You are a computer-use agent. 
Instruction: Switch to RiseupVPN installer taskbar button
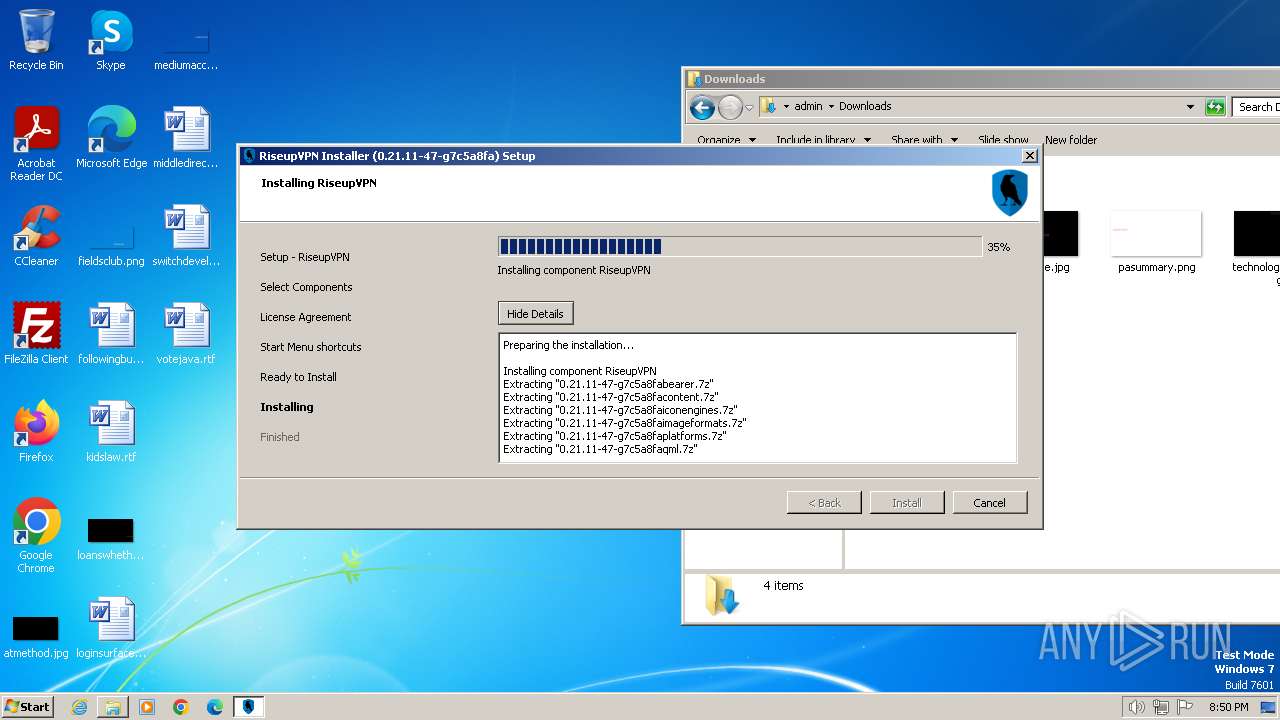coord(249,707)
